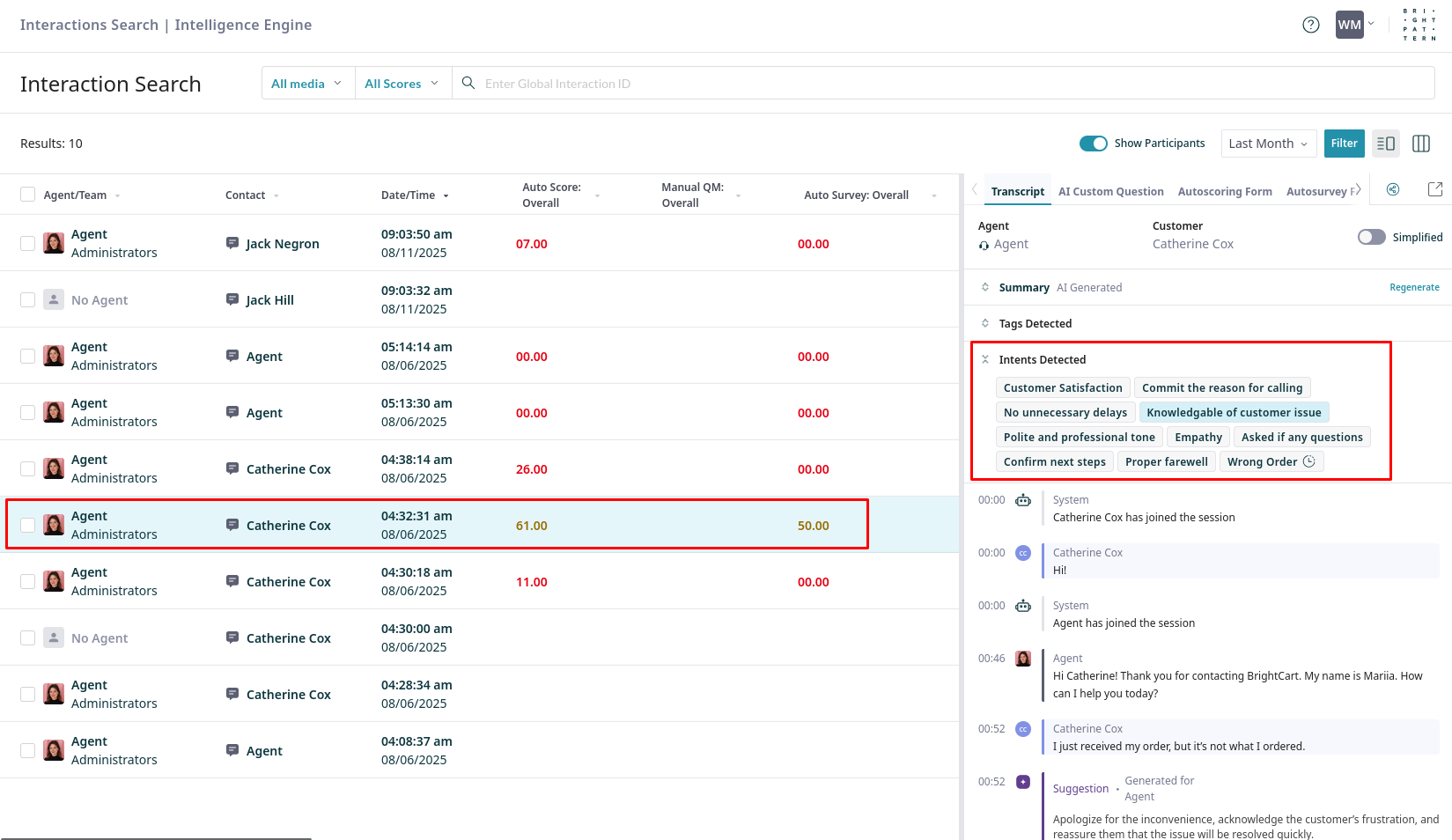
Task: Open the Autoscoring Form tab
Action: point(1224,192)
